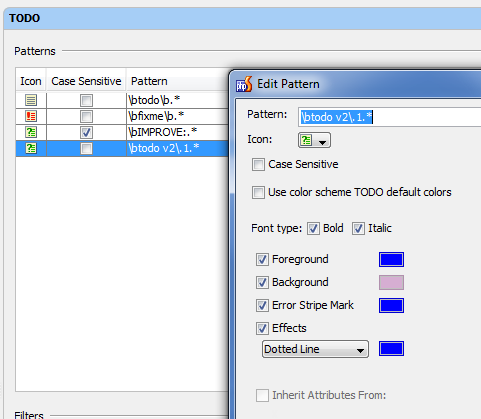Click the IMPROVE row's green question icon

pyautogui.click(x=31, y=132)
